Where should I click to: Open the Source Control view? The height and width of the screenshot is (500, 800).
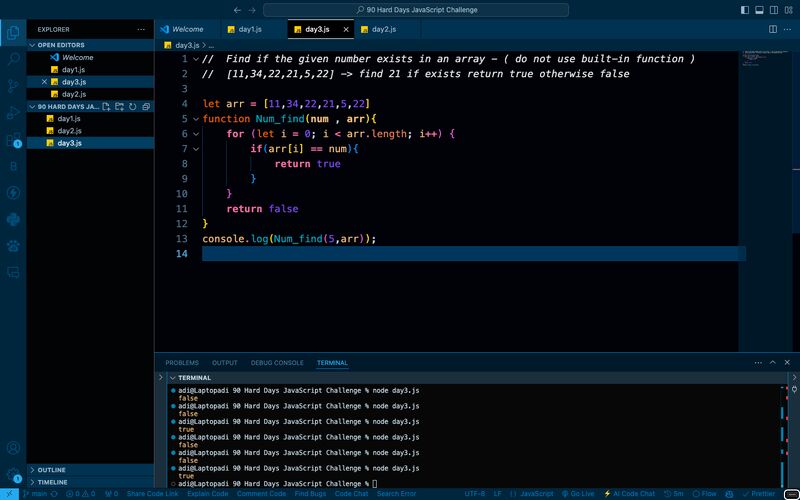(13, 86)
